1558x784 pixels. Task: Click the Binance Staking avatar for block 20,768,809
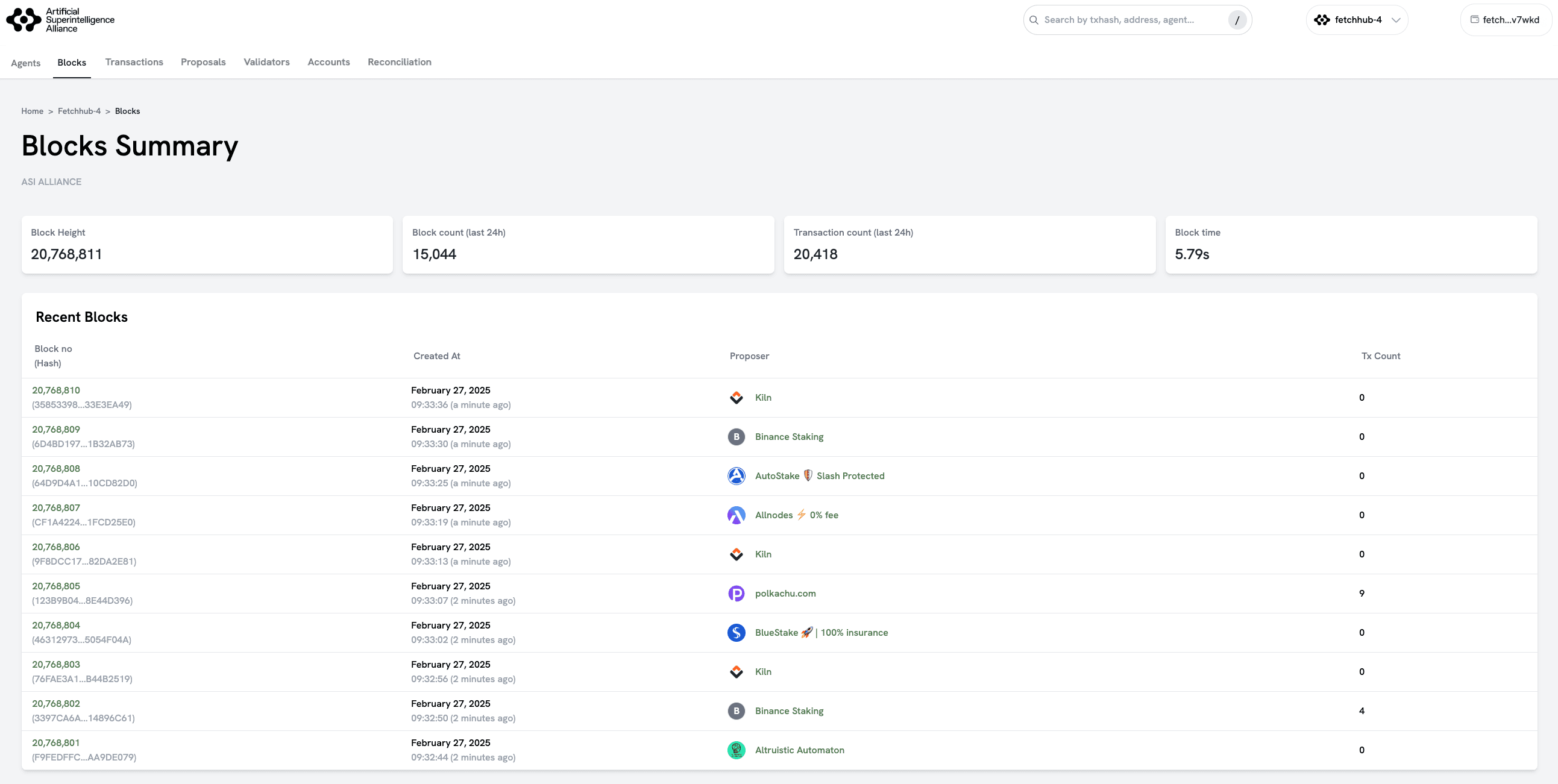736,437
